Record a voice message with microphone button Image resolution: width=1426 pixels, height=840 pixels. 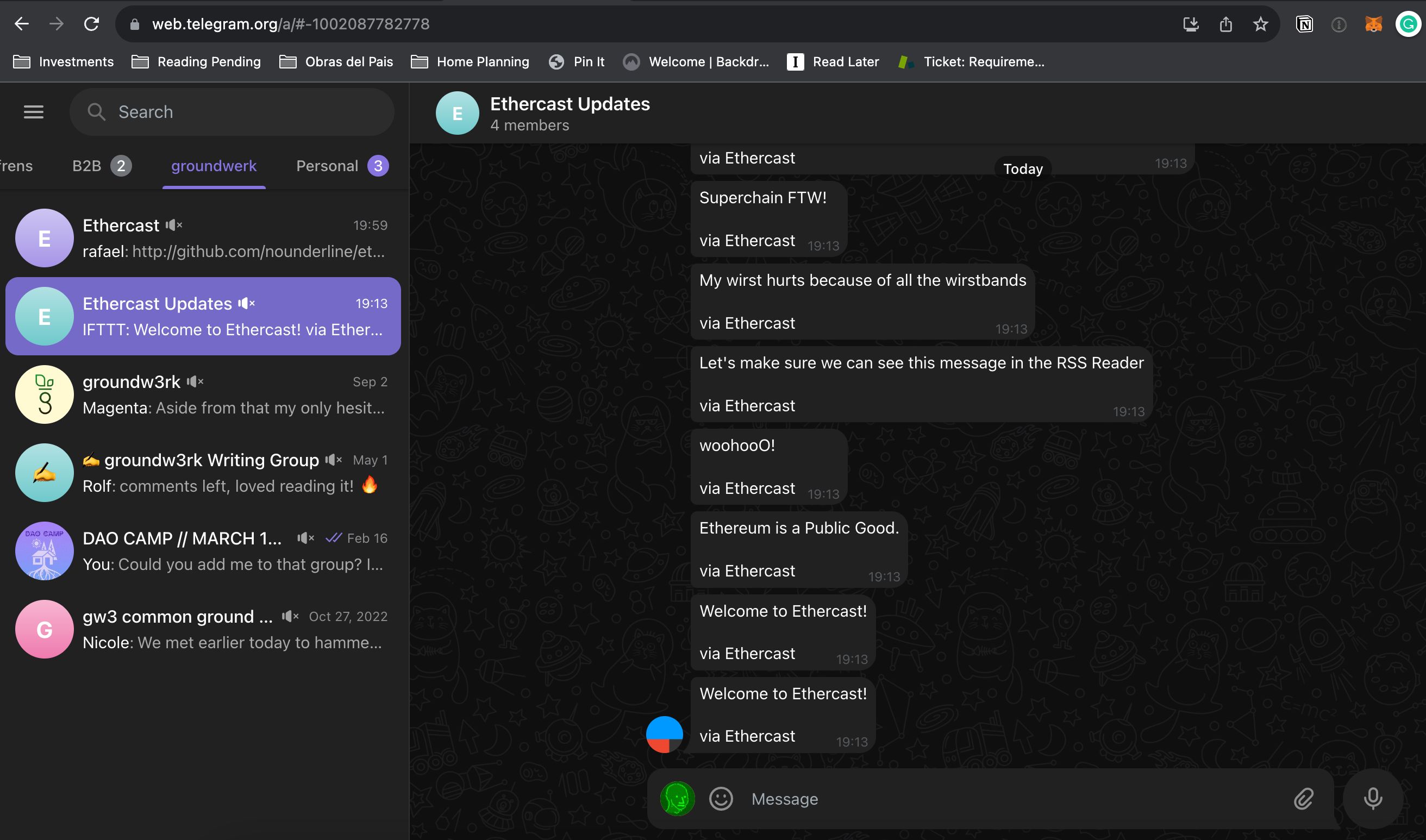tap(1373, 799)
